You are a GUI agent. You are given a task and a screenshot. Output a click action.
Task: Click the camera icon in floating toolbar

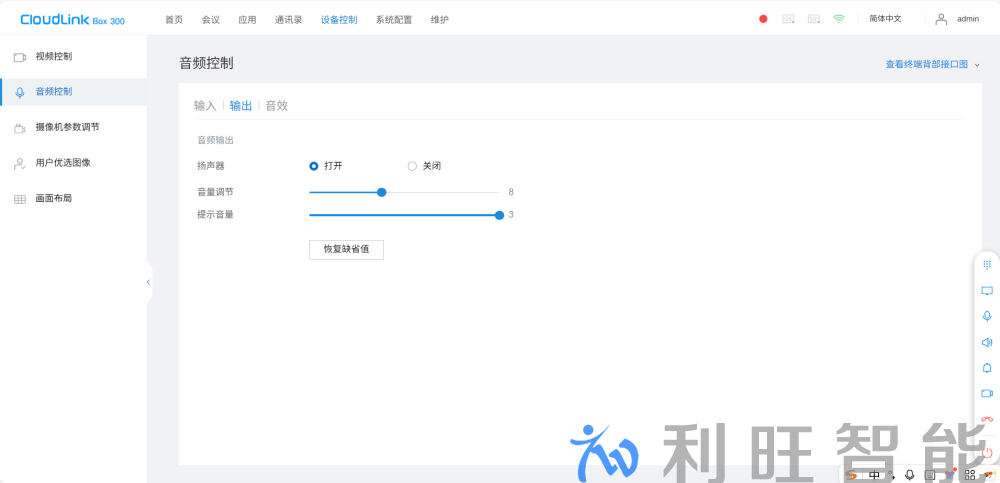(x=987, y=394)
